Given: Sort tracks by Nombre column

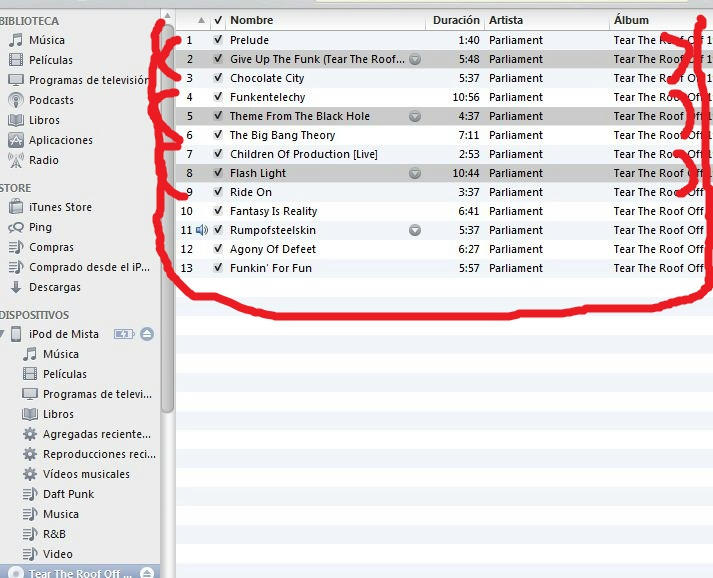Looking at the screenshot, I should (251, 20).
